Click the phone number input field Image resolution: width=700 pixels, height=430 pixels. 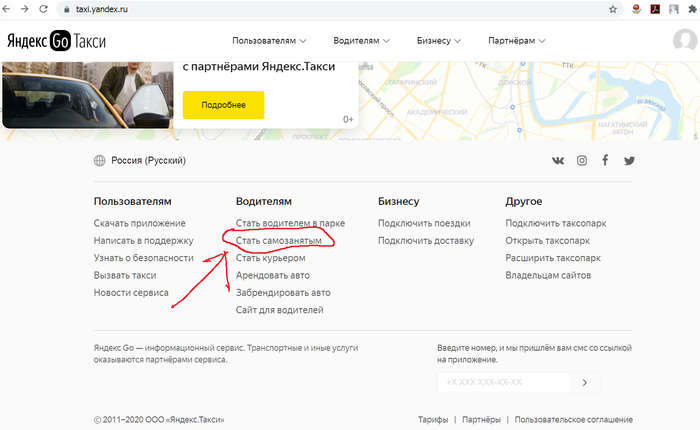coord(503,382)
